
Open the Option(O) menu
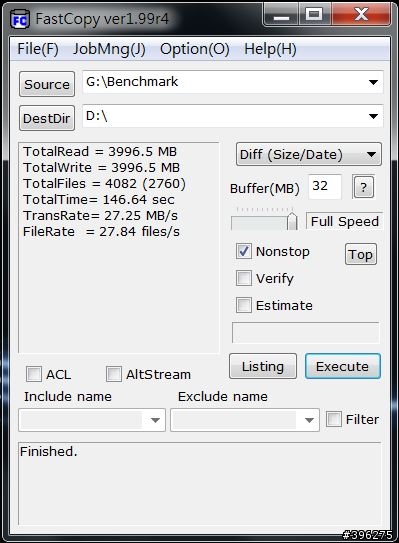pyautogui.click(x=195, y=49)
